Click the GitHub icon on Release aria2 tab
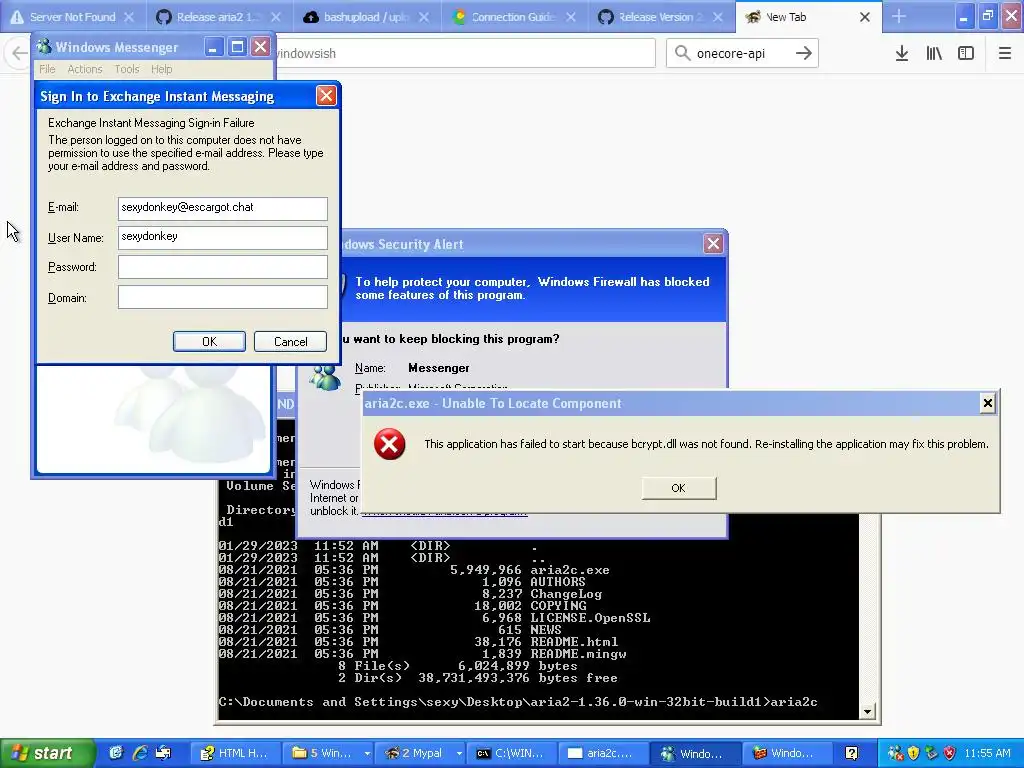1024x768 pixels. (x=165, y=17)
